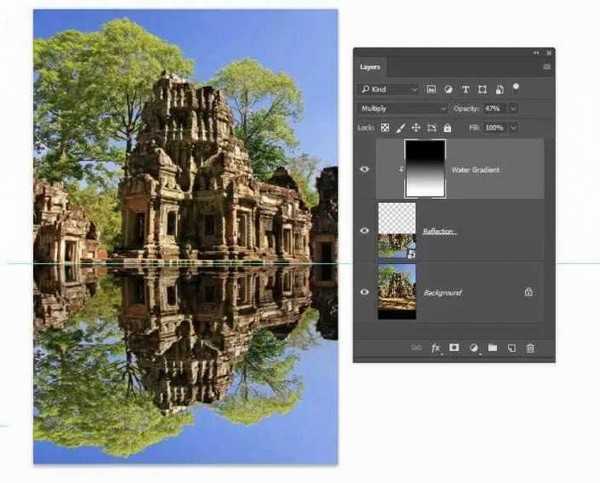Click the type layer filter icon
Image resolution: width=600 pixels, height=483 pixels.
click(466, 89)
